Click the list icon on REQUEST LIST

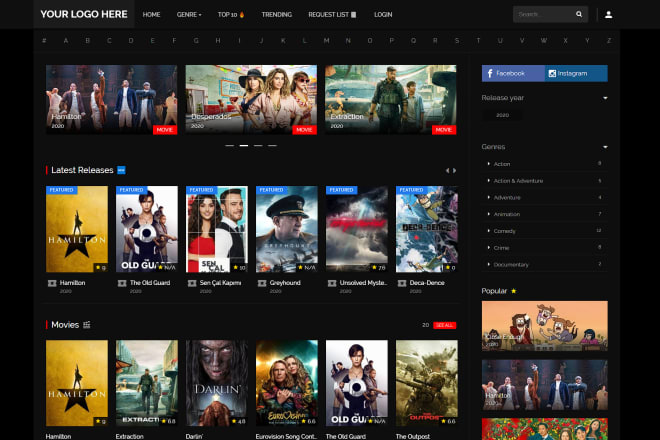coord(354,14)
